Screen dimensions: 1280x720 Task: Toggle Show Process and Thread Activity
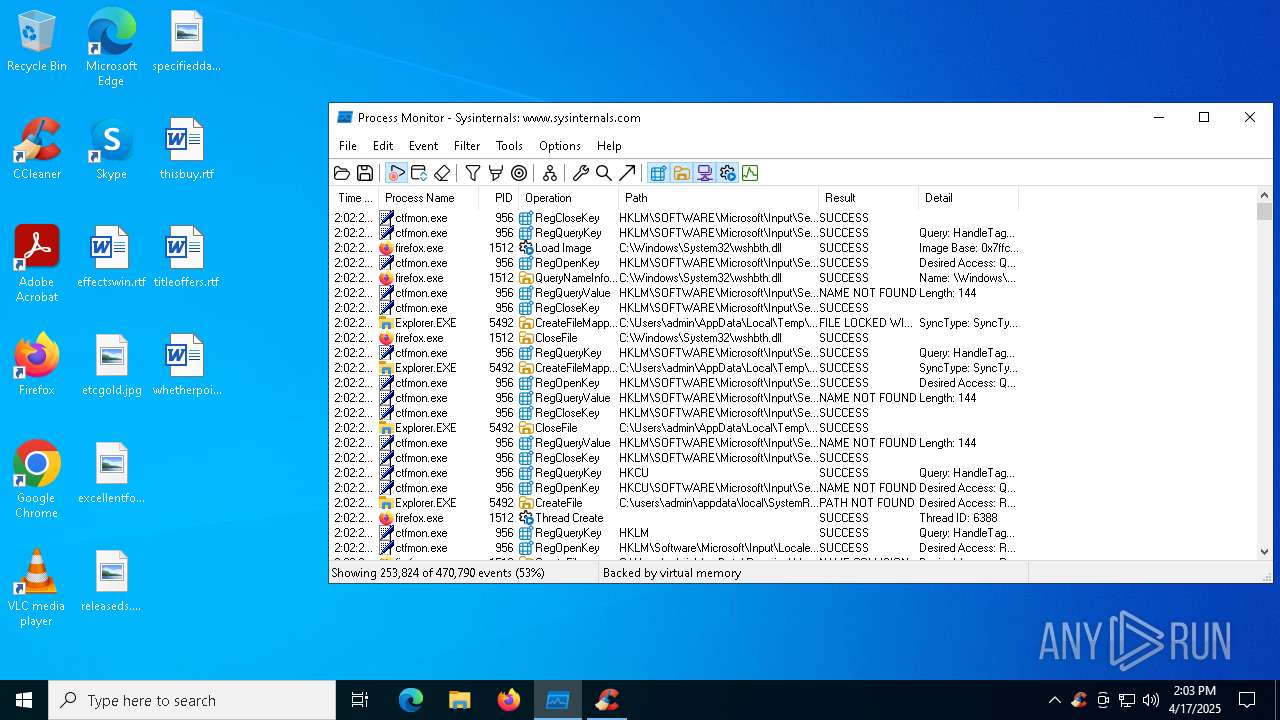click(727, 173)
